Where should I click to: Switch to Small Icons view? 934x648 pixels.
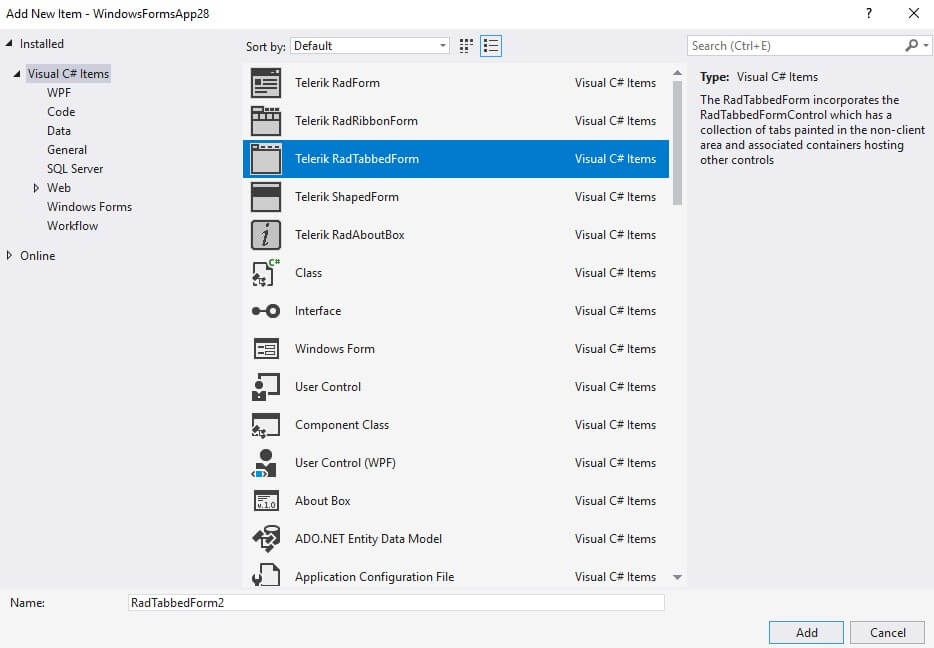[490, 45]
